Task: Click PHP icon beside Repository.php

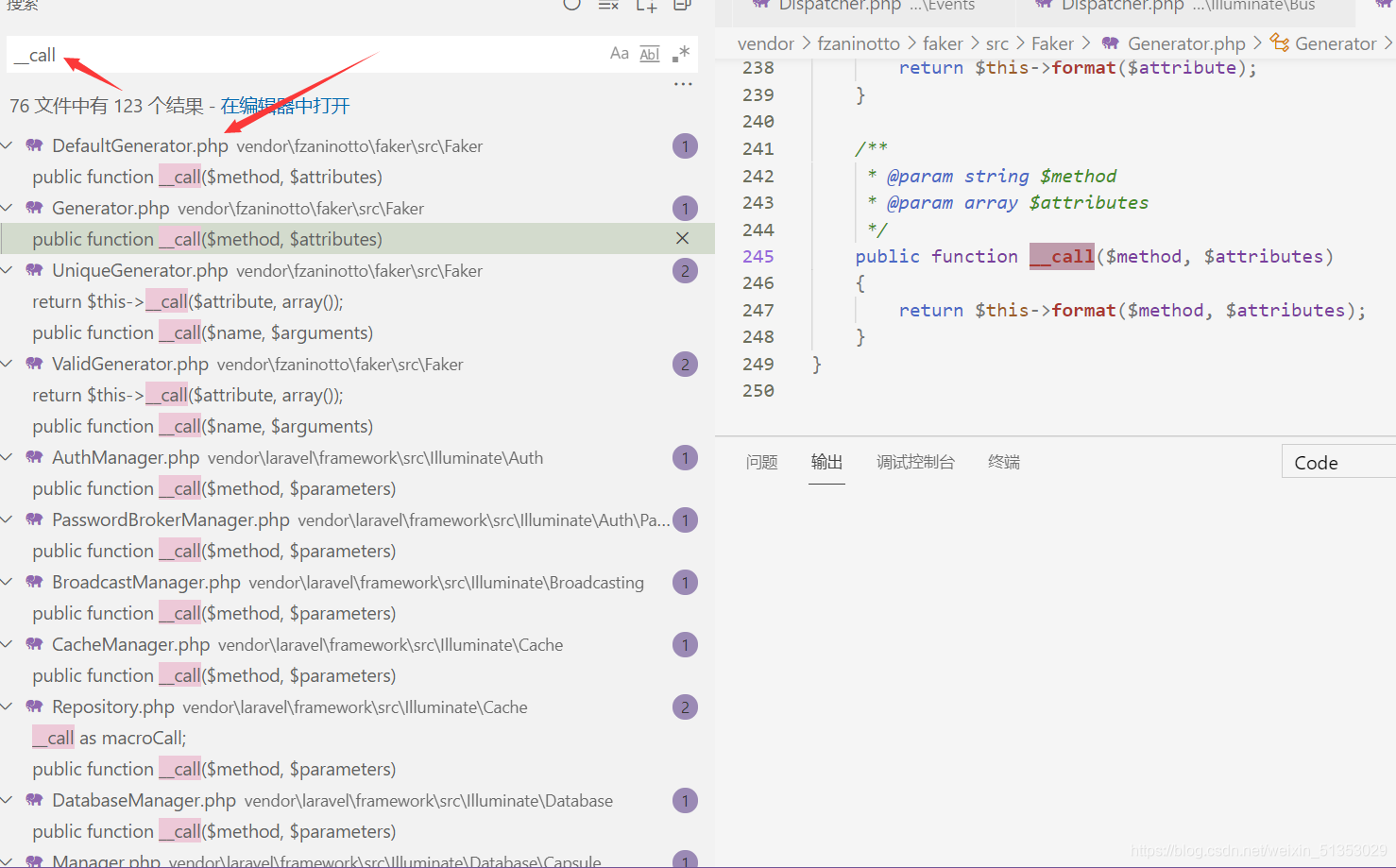Action: [34, 706]
